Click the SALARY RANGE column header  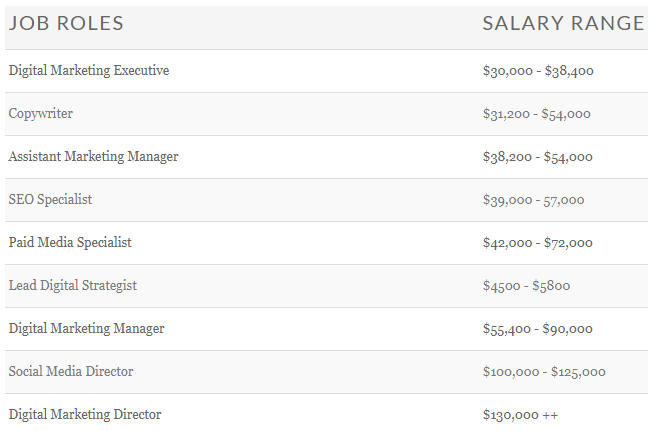point(564,23)
